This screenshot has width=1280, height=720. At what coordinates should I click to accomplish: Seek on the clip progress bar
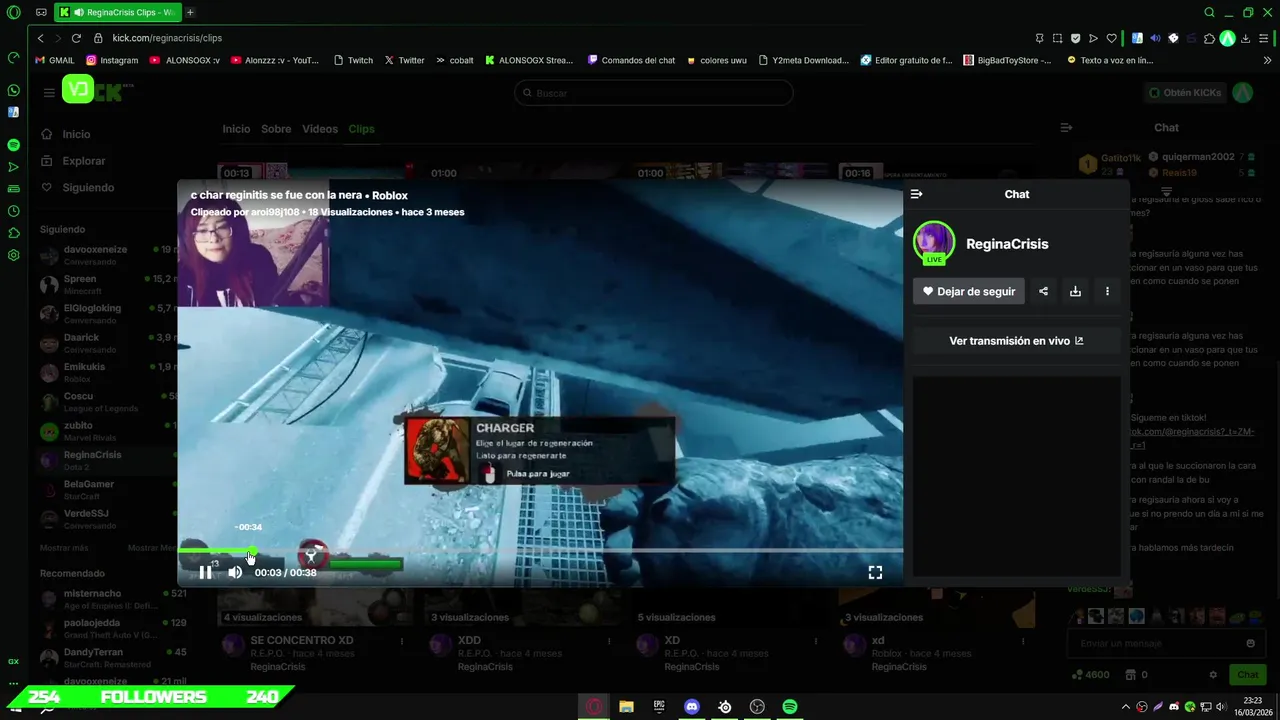(x=540, y=550)
